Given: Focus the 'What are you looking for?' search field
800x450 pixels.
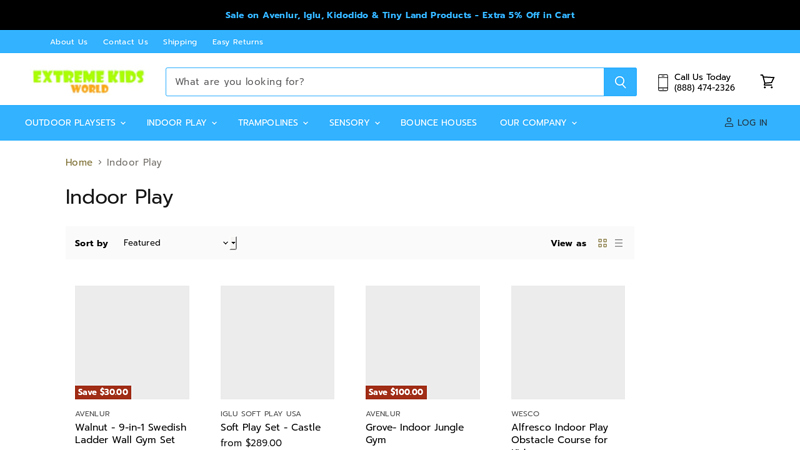Looking at the screenshot, I should [x=385, y=82].
